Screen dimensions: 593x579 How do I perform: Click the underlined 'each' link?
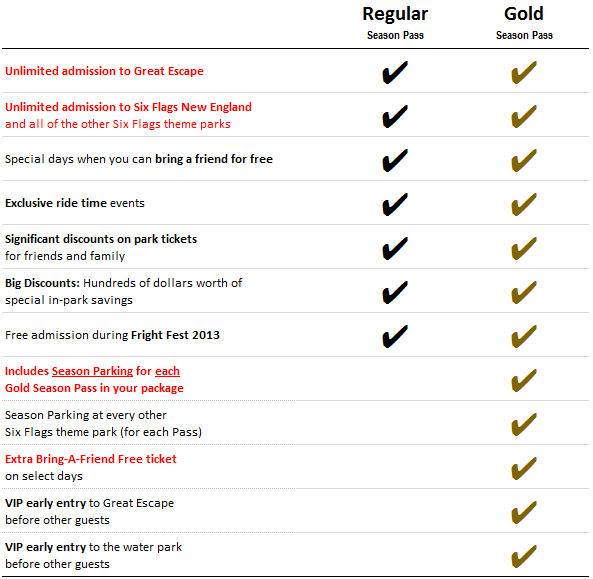(x=167, y=371)
